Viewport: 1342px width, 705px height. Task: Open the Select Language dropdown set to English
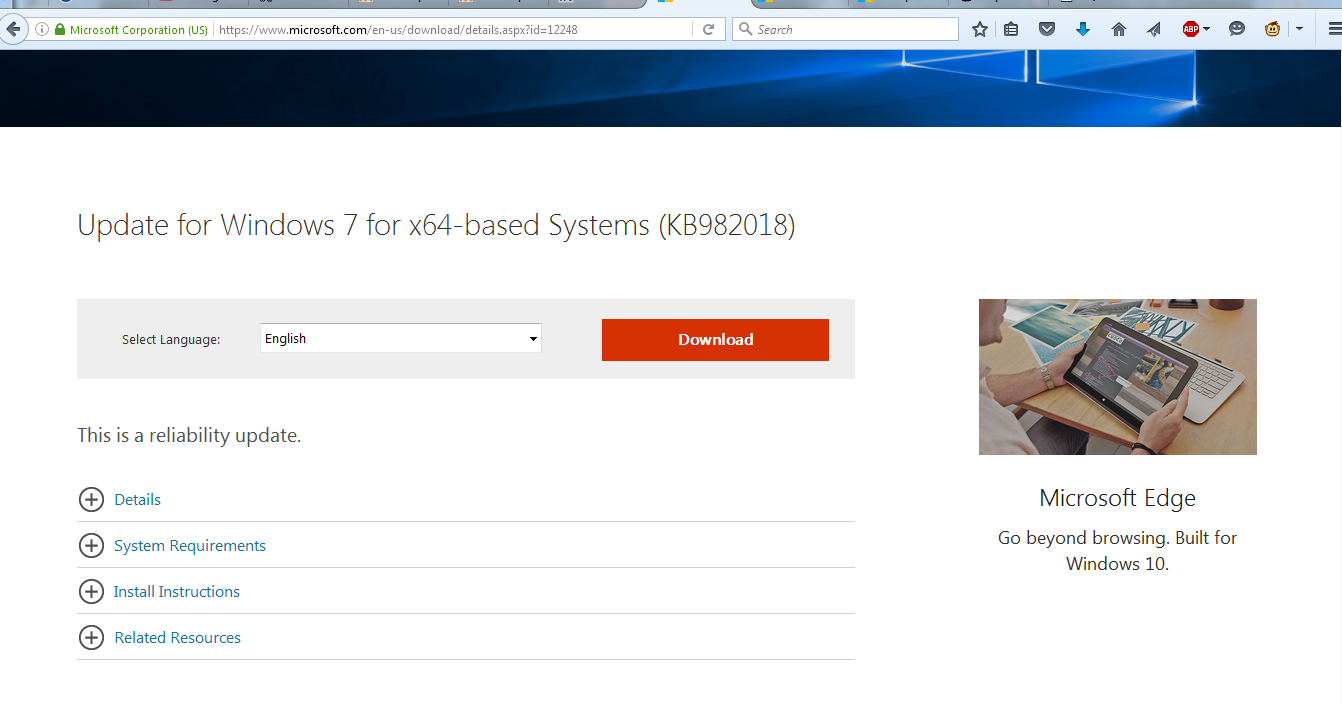(x=401, y=338)
